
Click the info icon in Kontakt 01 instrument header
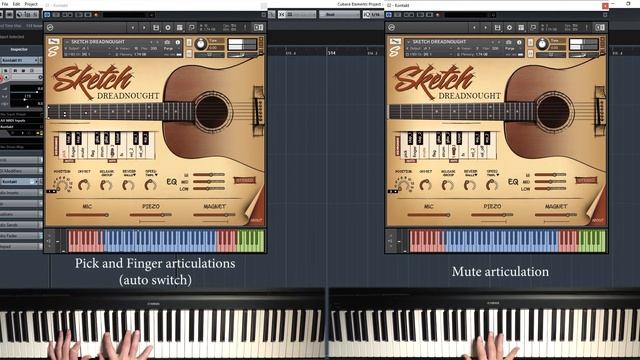pos(178,42)
